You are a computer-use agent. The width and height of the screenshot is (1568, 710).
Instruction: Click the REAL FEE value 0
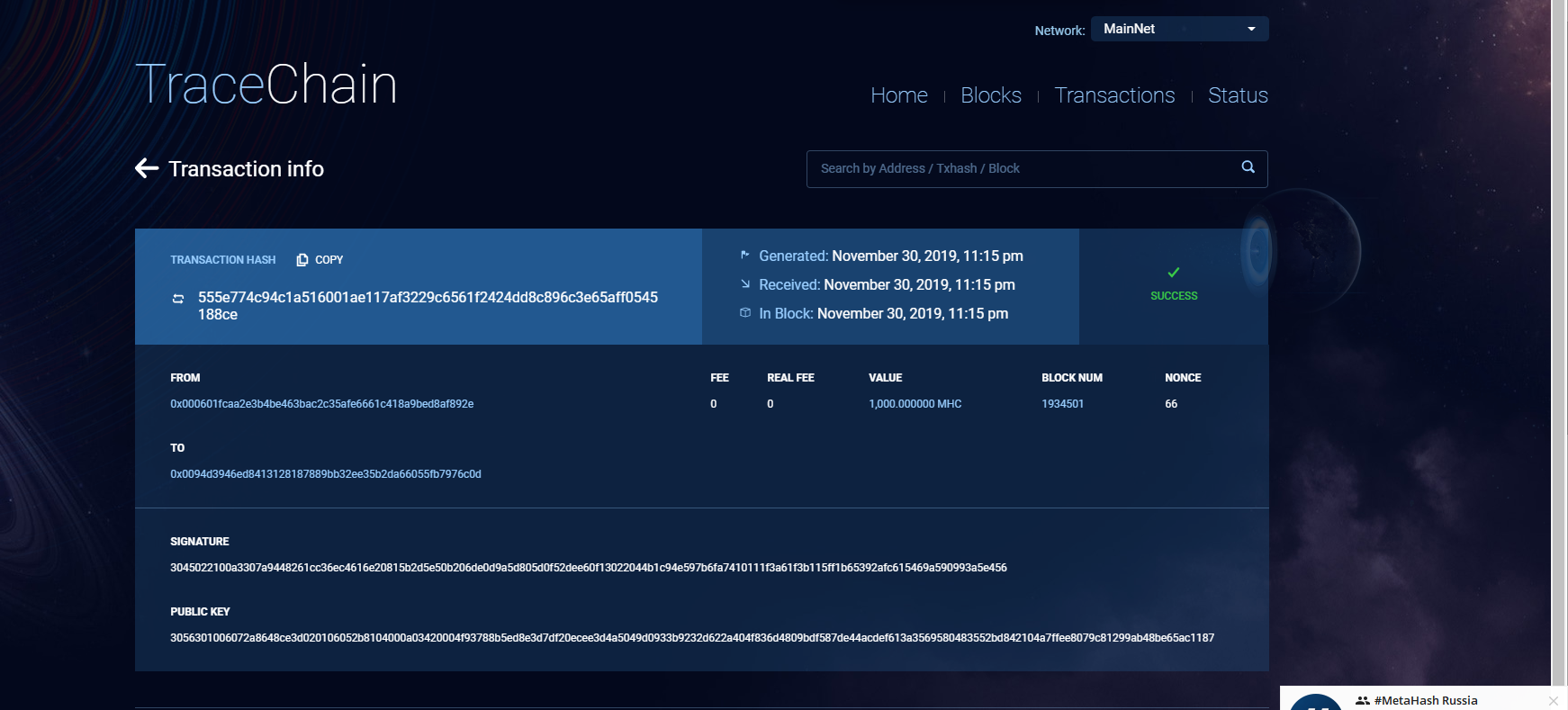[770, 404]
